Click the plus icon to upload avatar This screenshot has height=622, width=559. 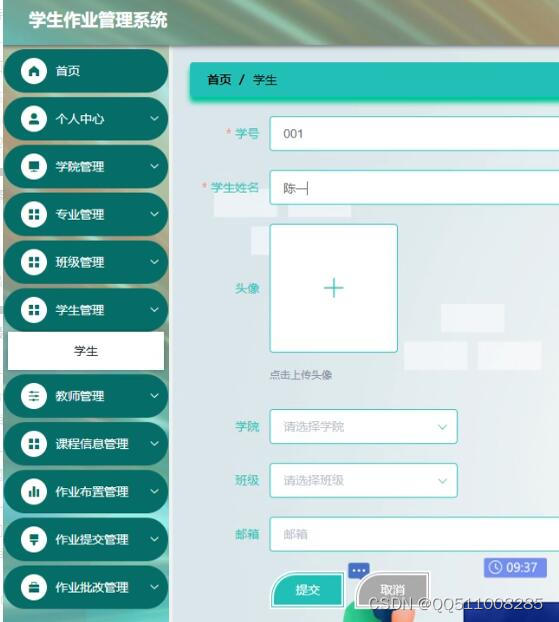(334, 288)
